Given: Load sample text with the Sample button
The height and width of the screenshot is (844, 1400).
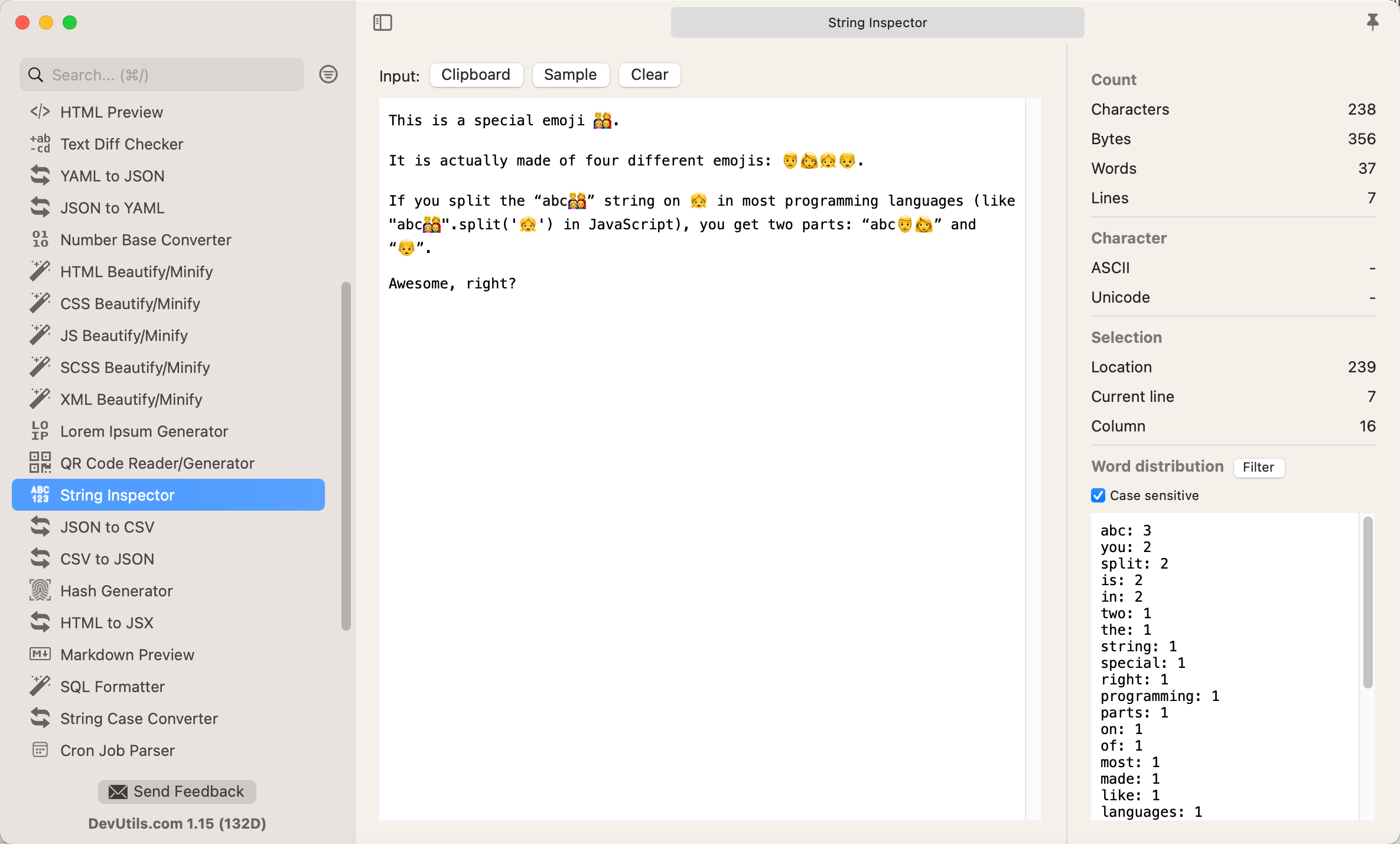Looking at the screenshot, I should tap(569, 74).
